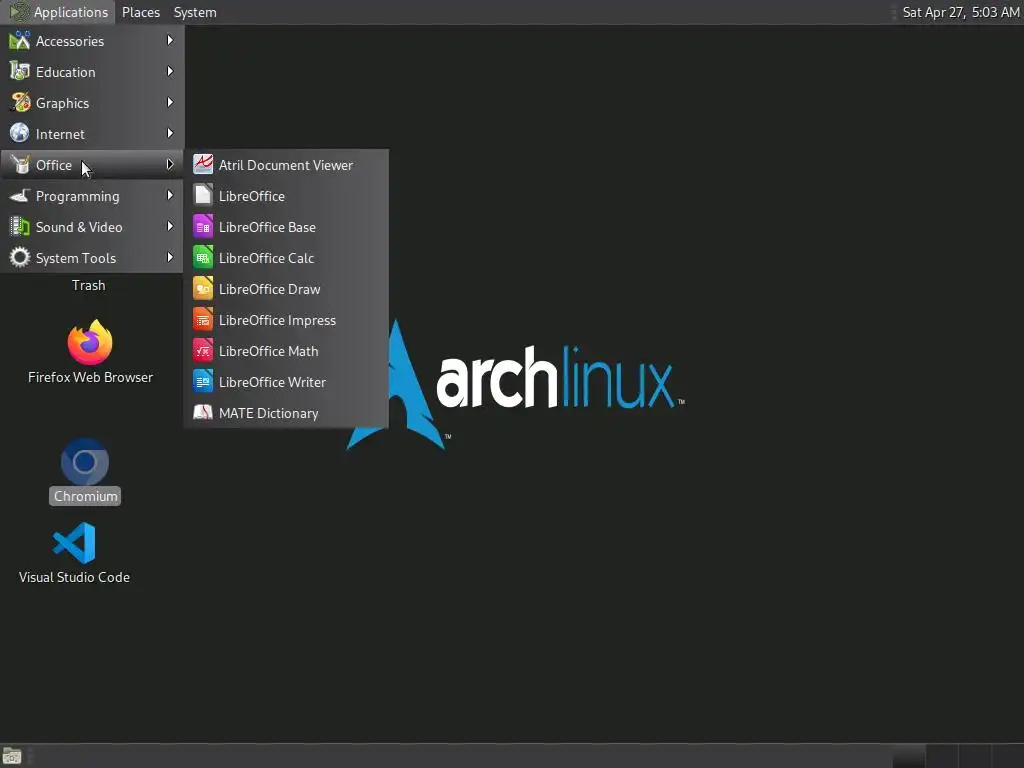Image resolution: width=1024 pixels, height=768 pixels.
Task: Expand the Education submenu arrow
Action: 170,71
